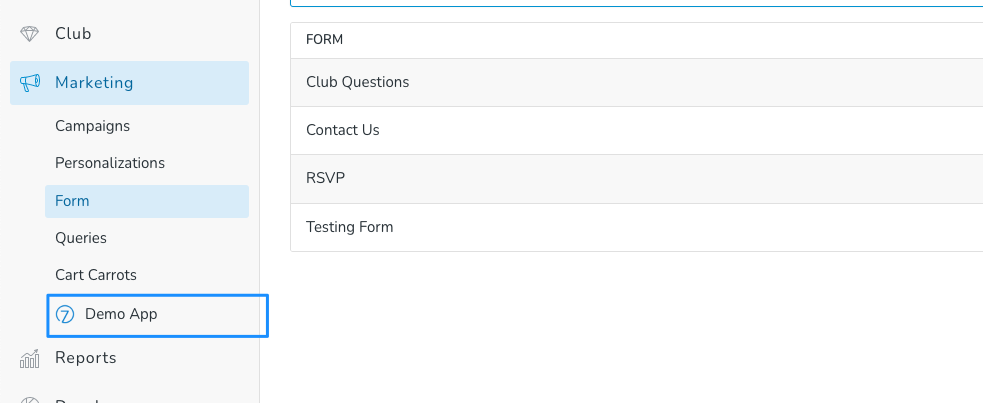Open the Testing Form entry
The width and height of the screenshot is (983, 403).
click(636, 228)
